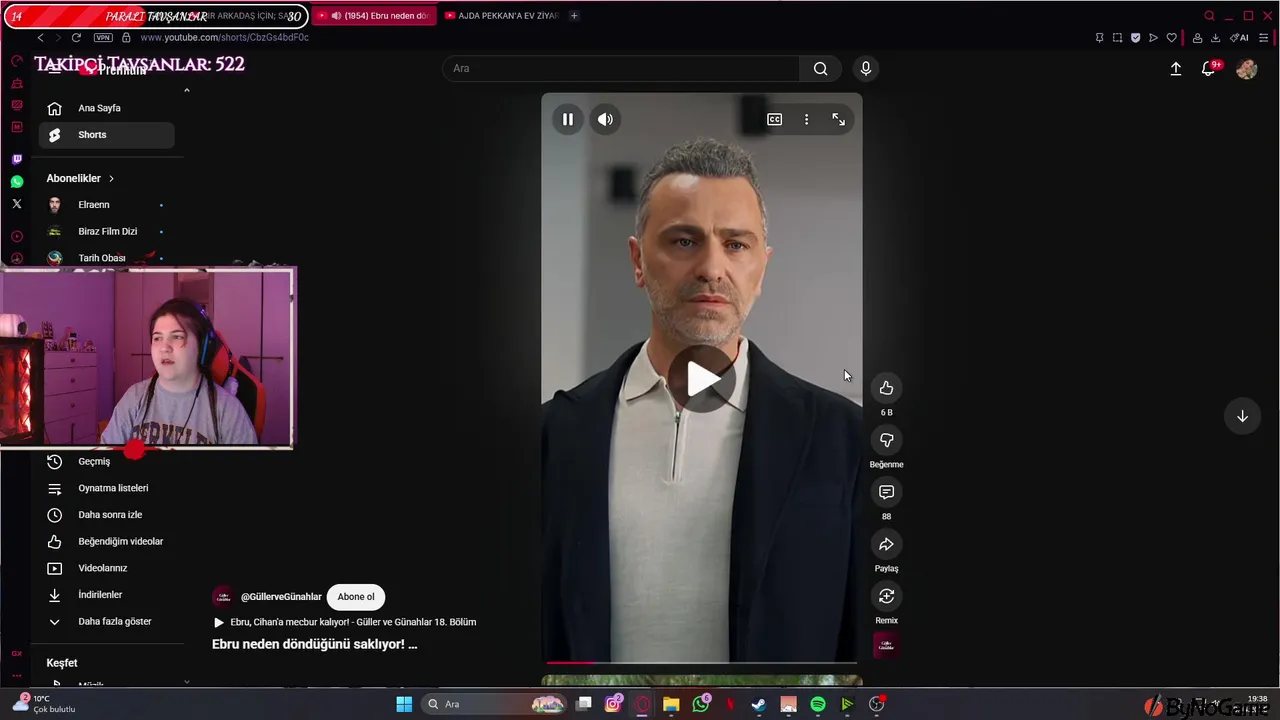Expand the Short title 'Ebru neden döndüğünü saklıyor!'
Screen dimensions: 1280x720
(x=314, y=644)
